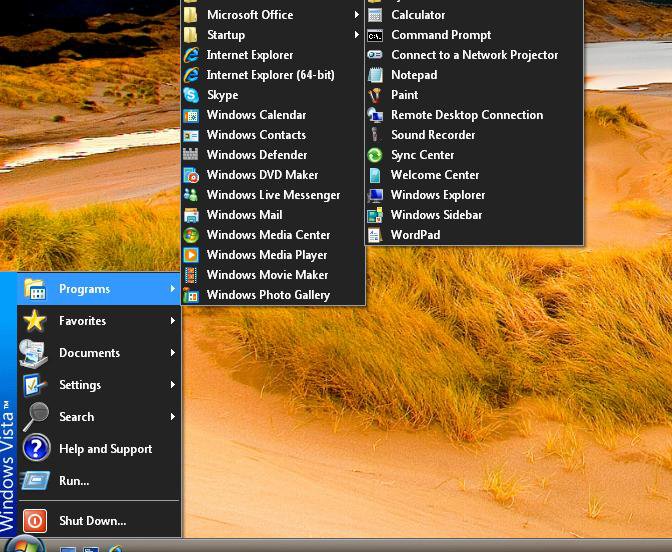Screen dimensions: 672x552
Task: Click the Windows Media Center icon
Action: pos(191,235)
